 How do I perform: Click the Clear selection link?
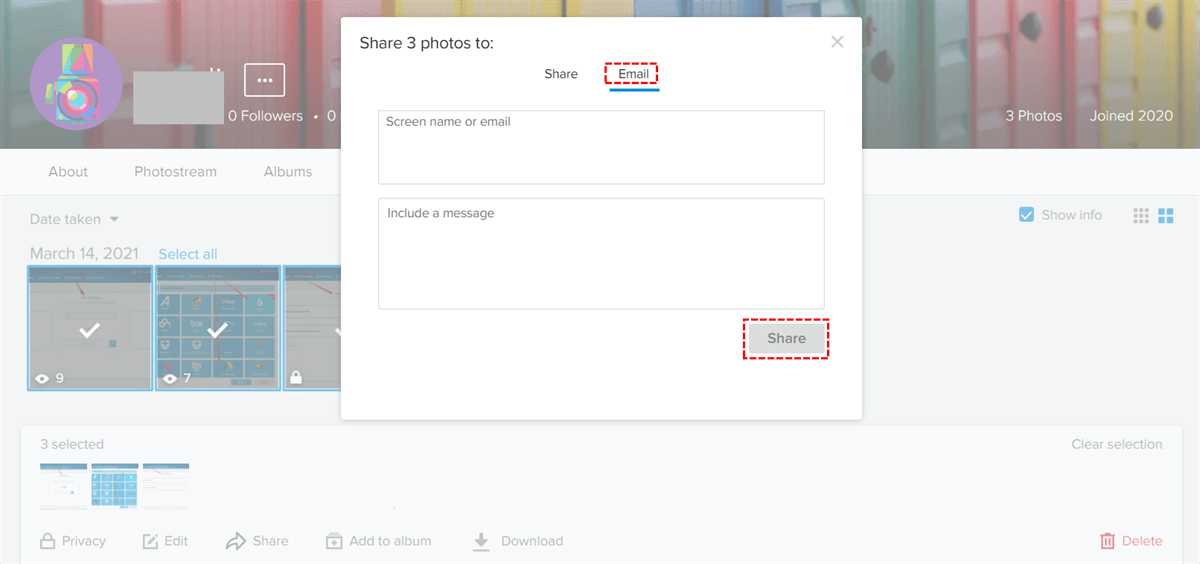click(x=1116, y=444)
